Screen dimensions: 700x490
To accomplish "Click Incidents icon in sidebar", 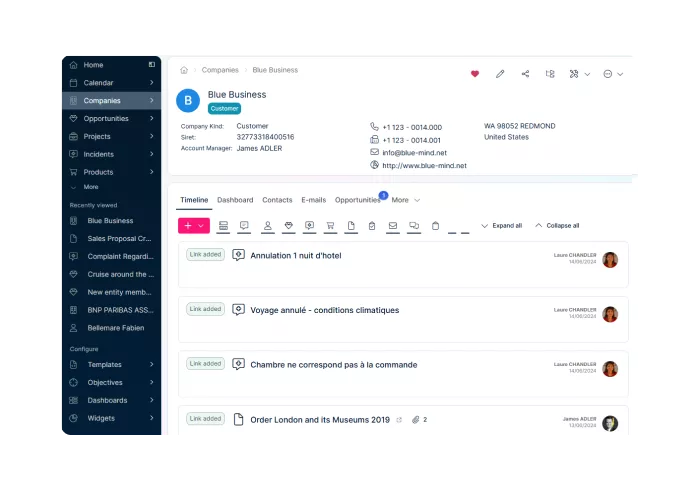I will tap(74, 154).
